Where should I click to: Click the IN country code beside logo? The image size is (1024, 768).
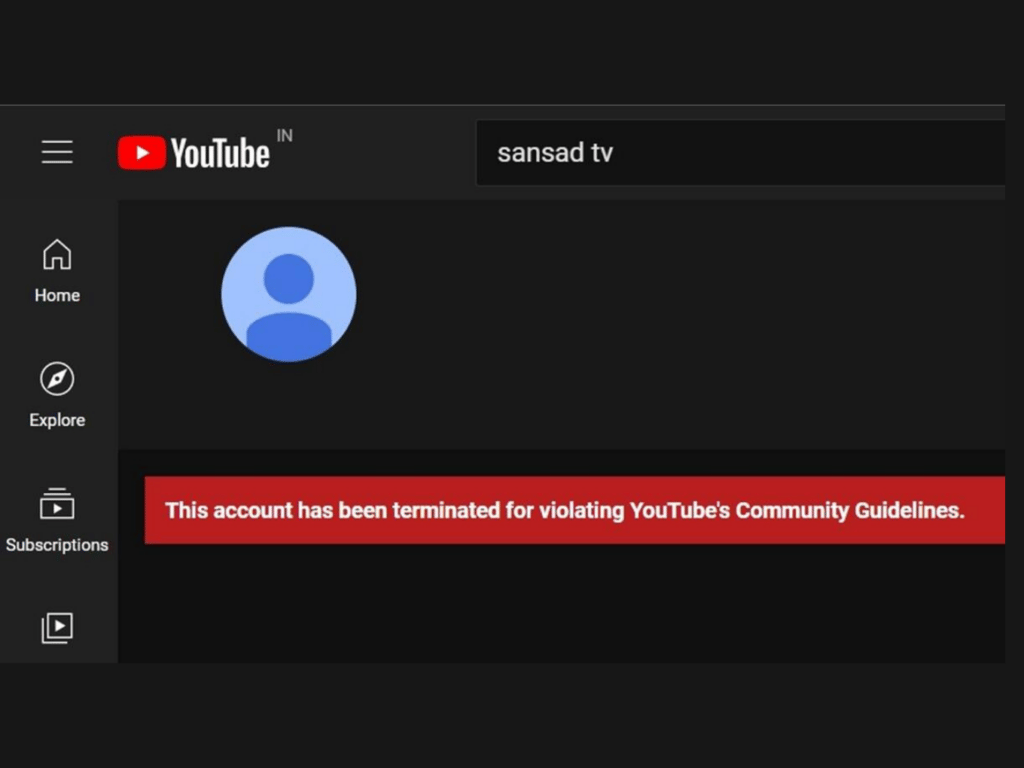pos(285,136)
